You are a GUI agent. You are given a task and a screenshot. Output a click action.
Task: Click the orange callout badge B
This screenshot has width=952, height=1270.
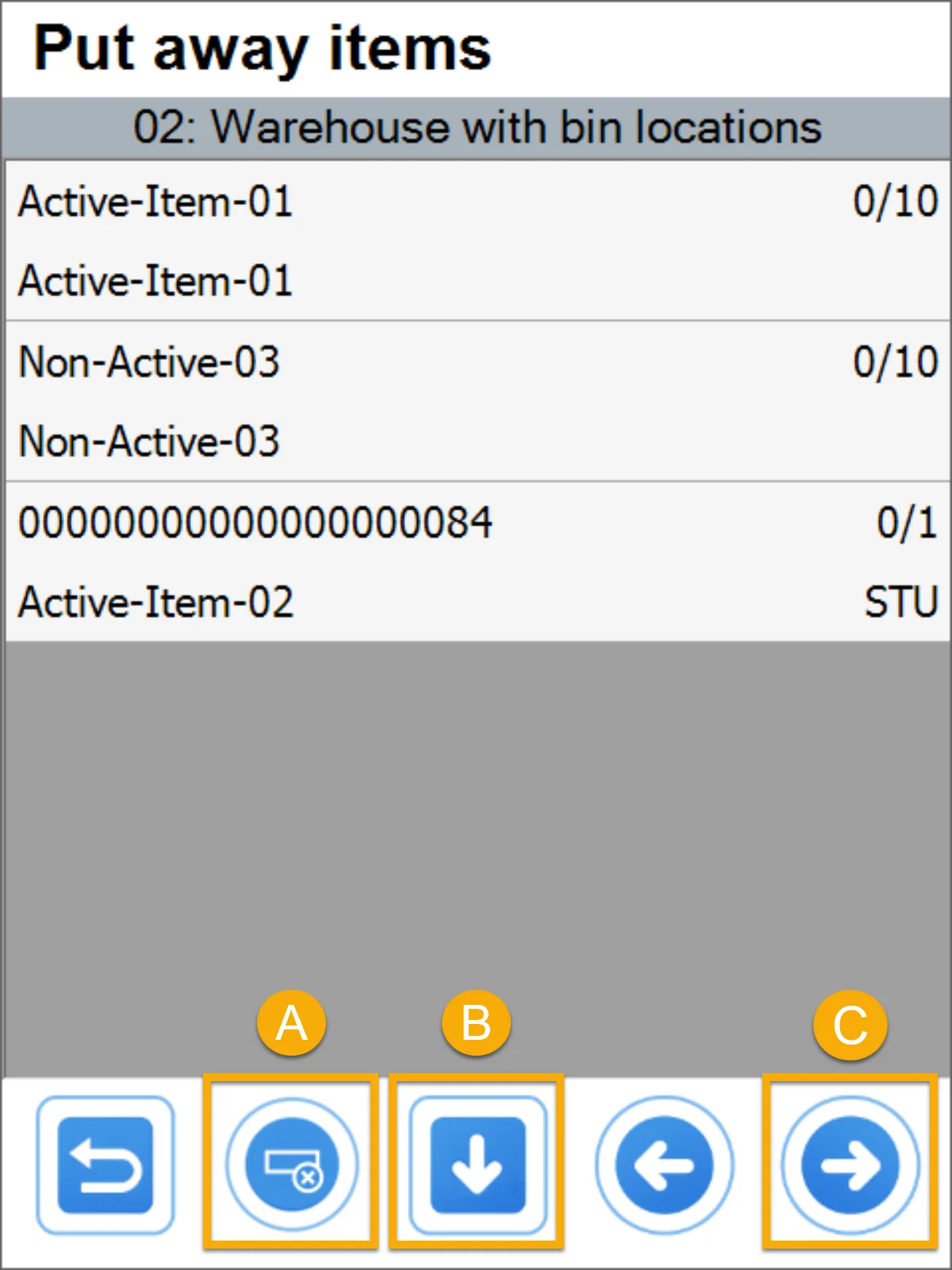coord(476,1023)
